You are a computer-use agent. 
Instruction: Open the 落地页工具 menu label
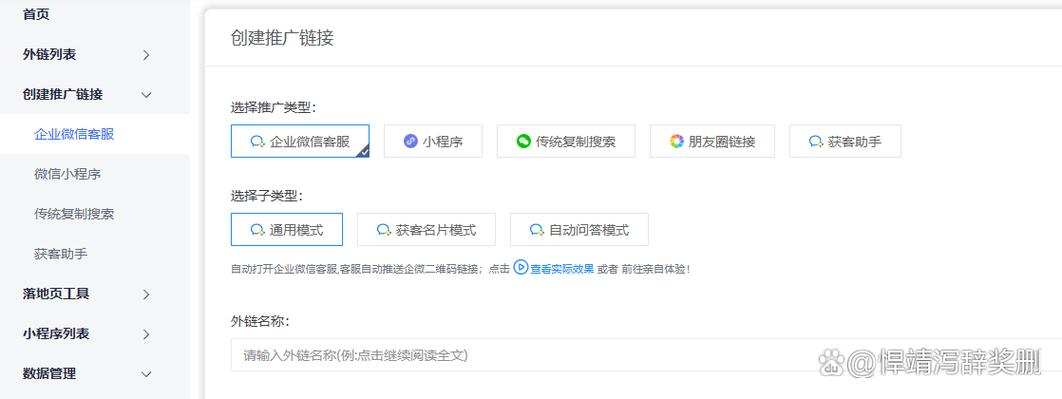pyautogui.click(x=56, y=294)
